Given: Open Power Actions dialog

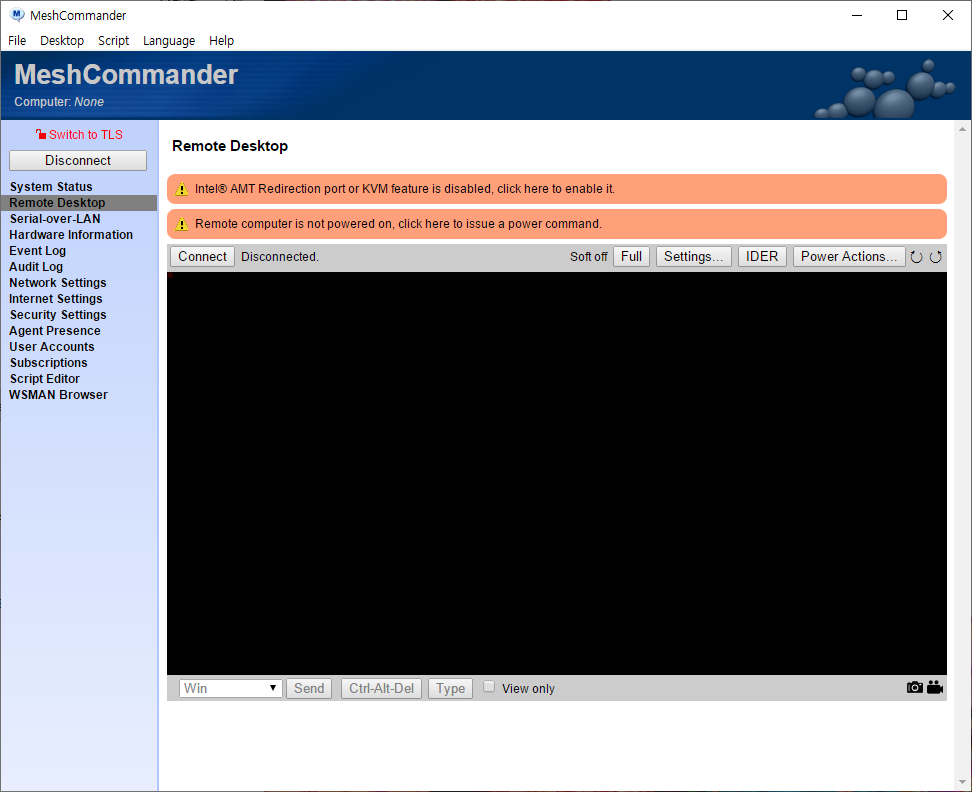Looking at the screenshot, I should (849, 257).
